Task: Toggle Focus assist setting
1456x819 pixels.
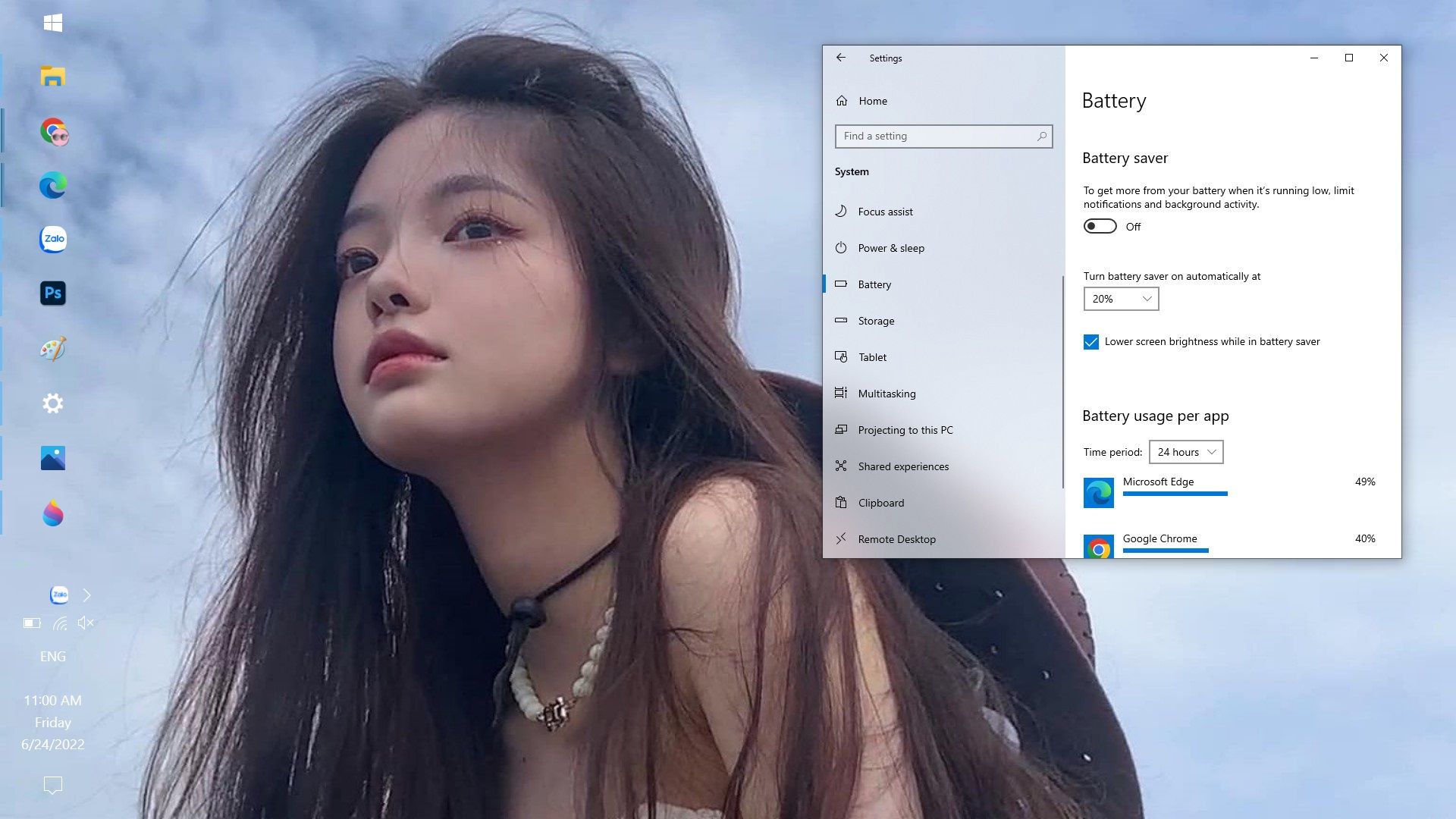Action: tap(885, 211)
